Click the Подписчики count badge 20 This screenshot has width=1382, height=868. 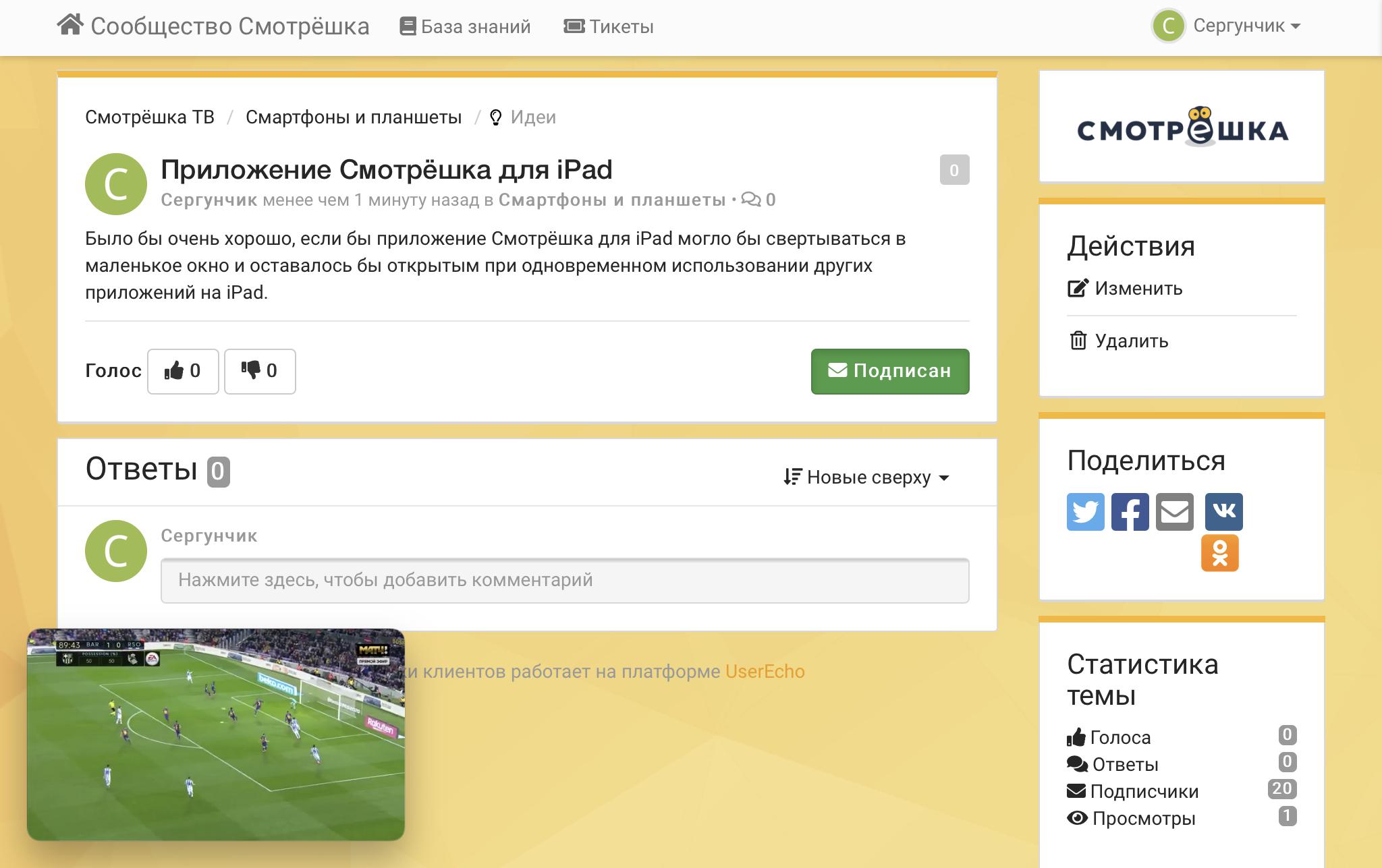coord(1282,789)
